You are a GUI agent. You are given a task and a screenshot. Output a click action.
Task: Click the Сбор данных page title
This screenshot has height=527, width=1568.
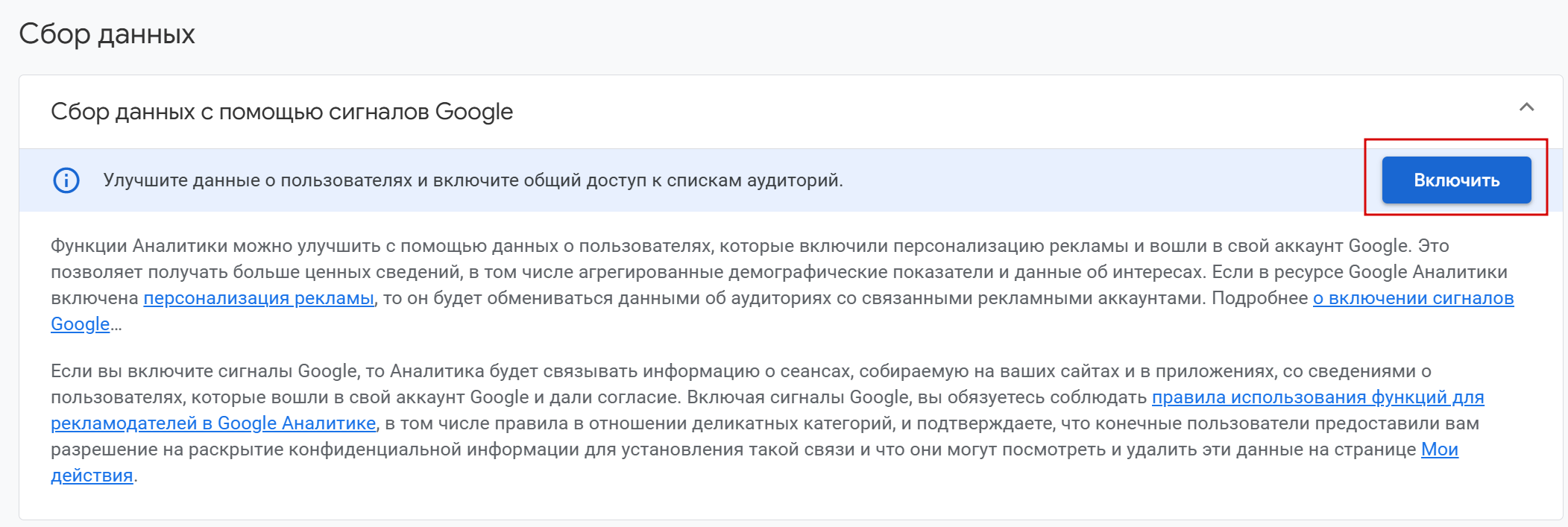pyautogui.click(x=107, y=34)
